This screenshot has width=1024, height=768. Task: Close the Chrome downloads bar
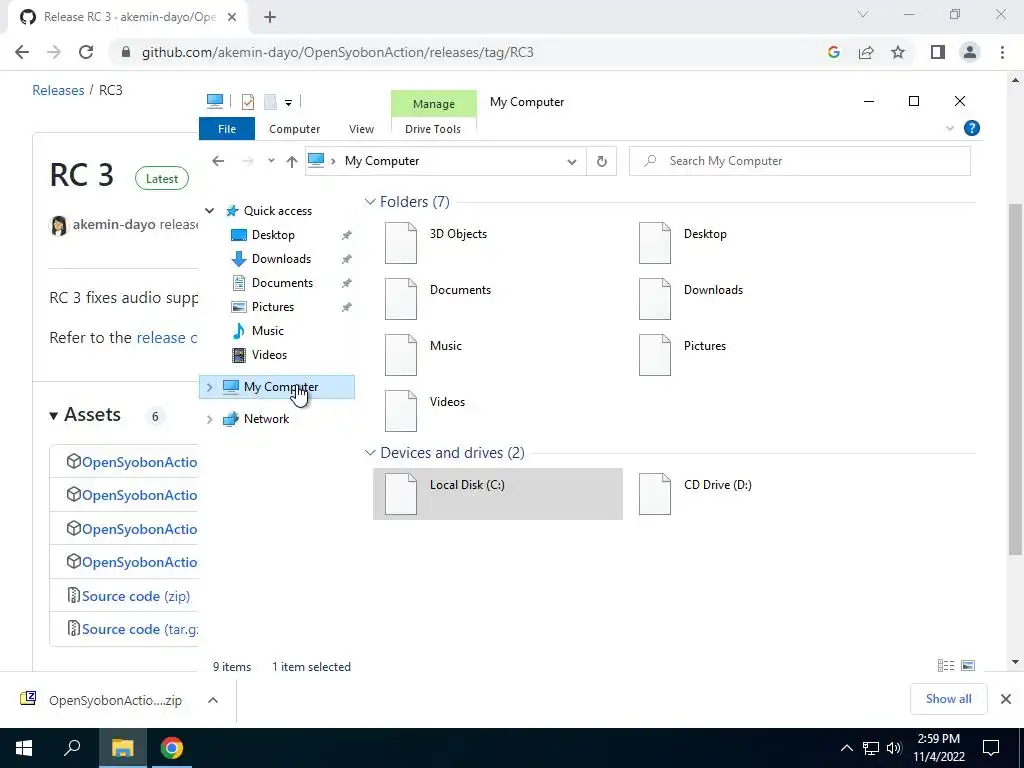pos(1006,699)
